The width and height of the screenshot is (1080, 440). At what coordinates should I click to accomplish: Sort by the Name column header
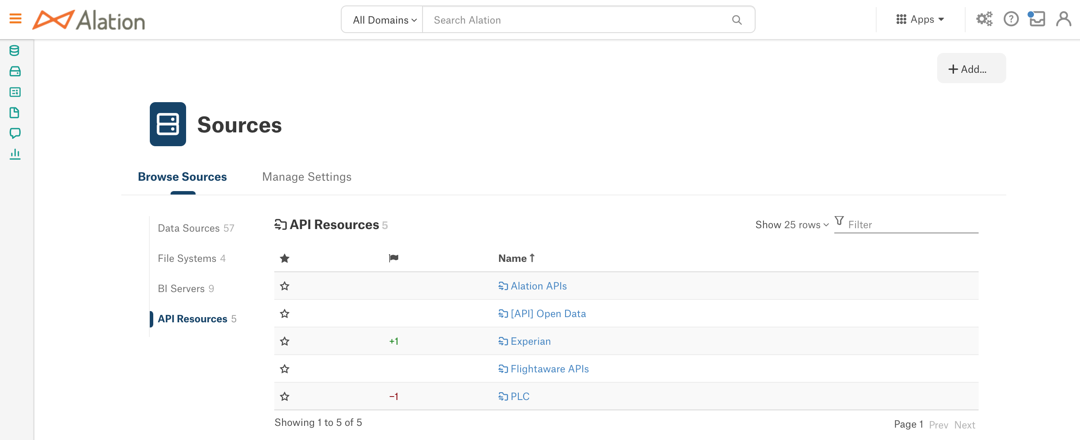click(517, 258)
